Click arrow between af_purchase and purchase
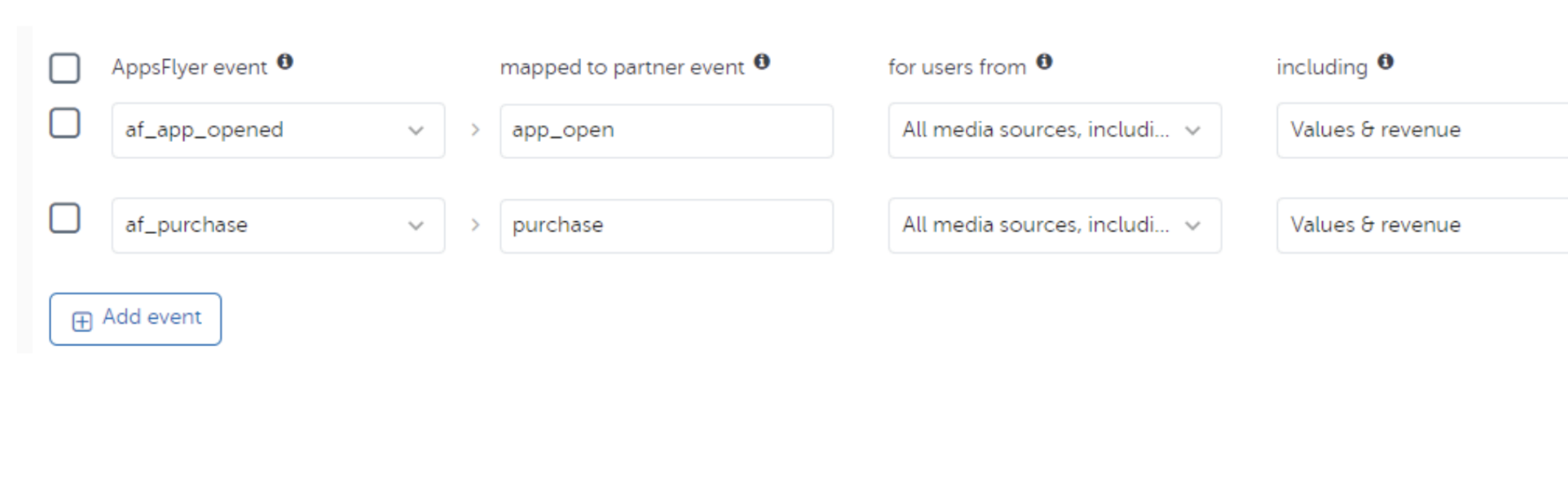The image size is (1568, 483). click(475, 226)
